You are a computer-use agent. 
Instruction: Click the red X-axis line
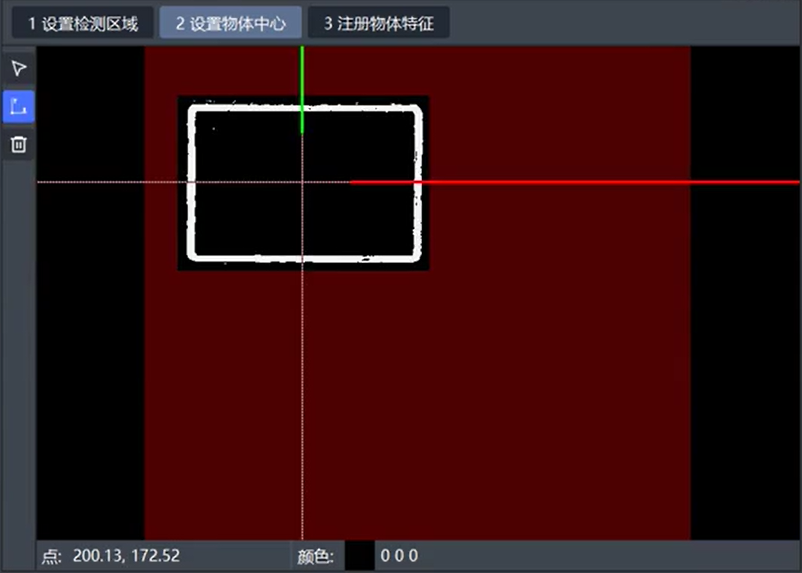[x=575, y=182]
